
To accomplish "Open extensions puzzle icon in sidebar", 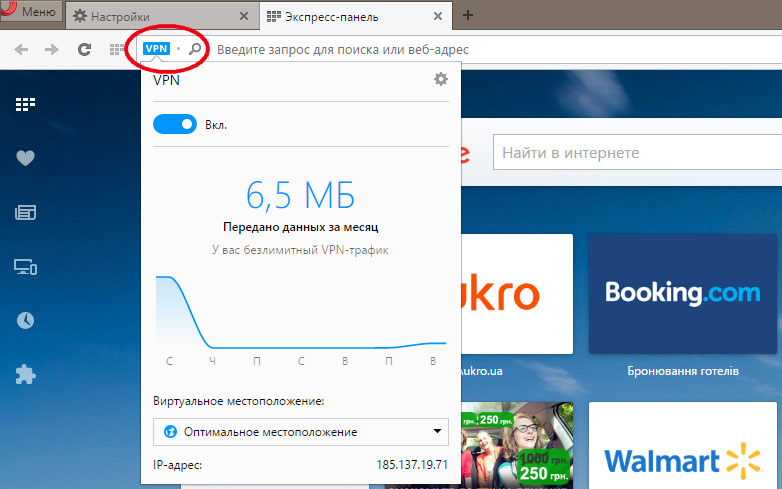I will [25, 374].
